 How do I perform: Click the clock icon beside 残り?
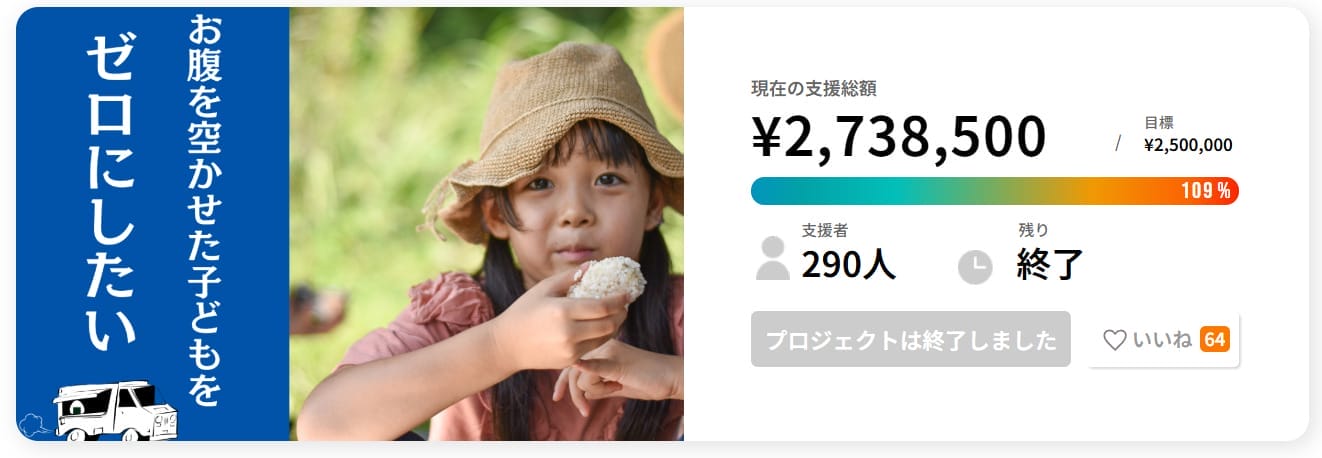[975, 266]
